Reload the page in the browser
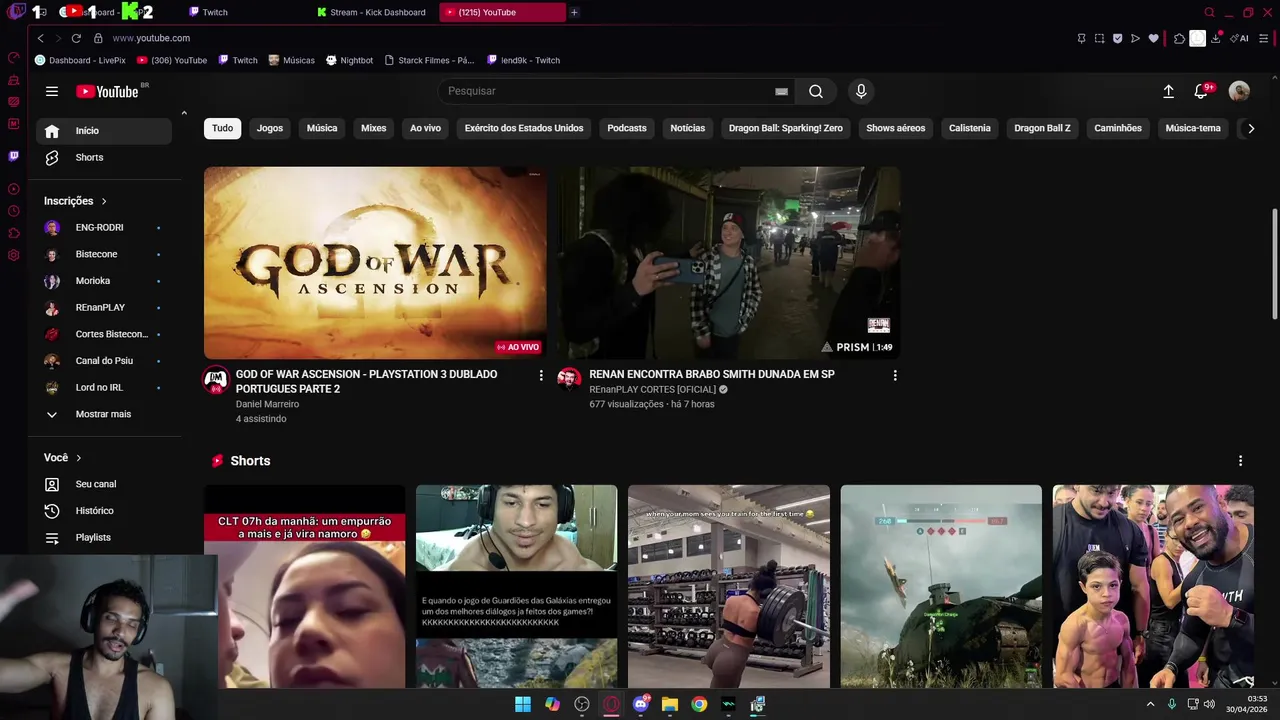 pyautogui.click(x=76, y=38)
